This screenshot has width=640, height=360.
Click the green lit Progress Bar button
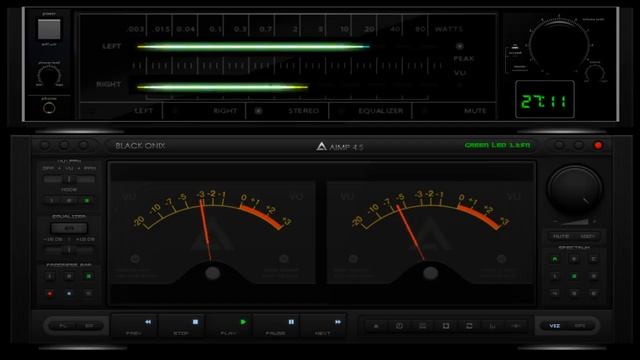click(88, 276)
